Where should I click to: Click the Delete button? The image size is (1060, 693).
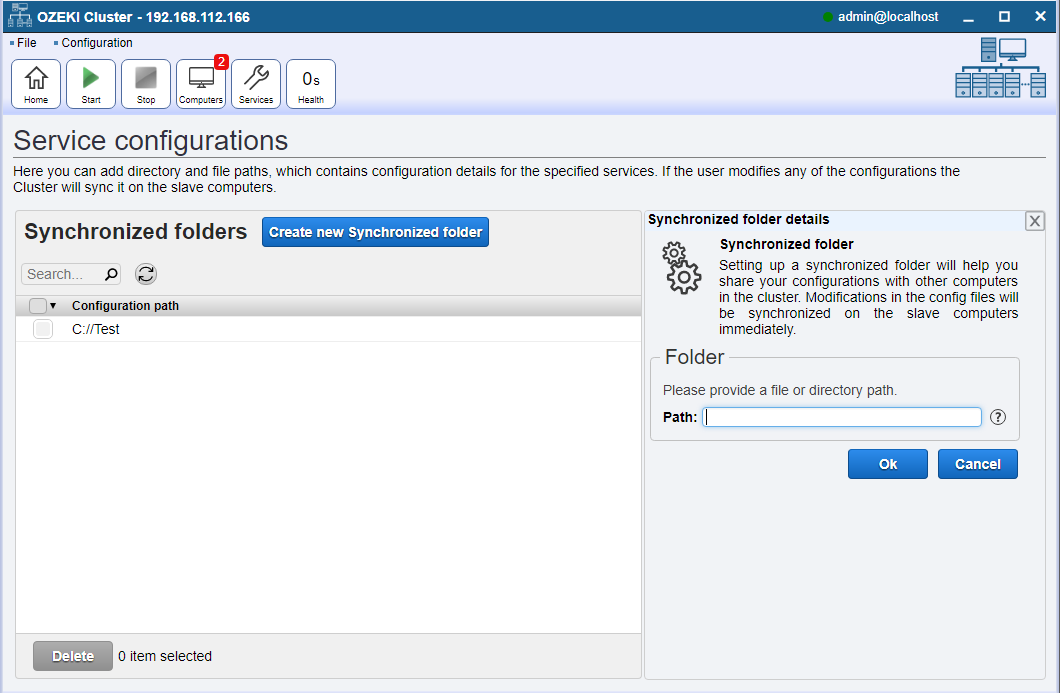[x=73, y=656]
